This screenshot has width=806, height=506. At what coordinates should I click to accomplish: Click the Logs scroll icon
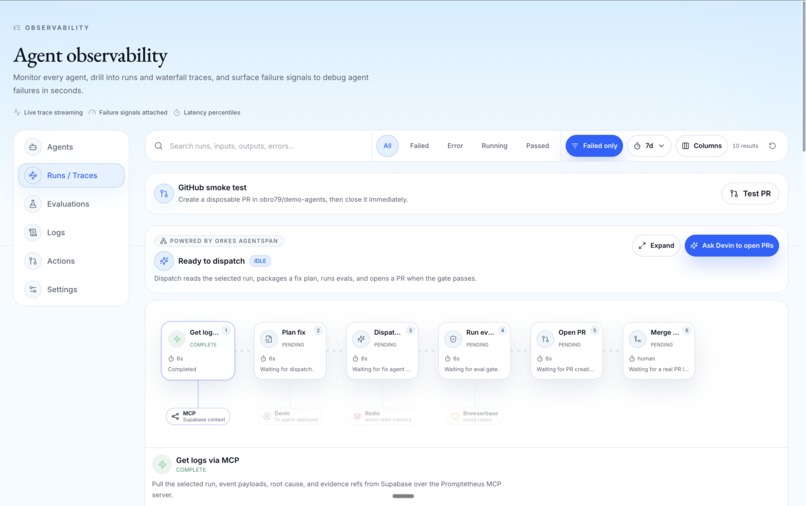33,232
